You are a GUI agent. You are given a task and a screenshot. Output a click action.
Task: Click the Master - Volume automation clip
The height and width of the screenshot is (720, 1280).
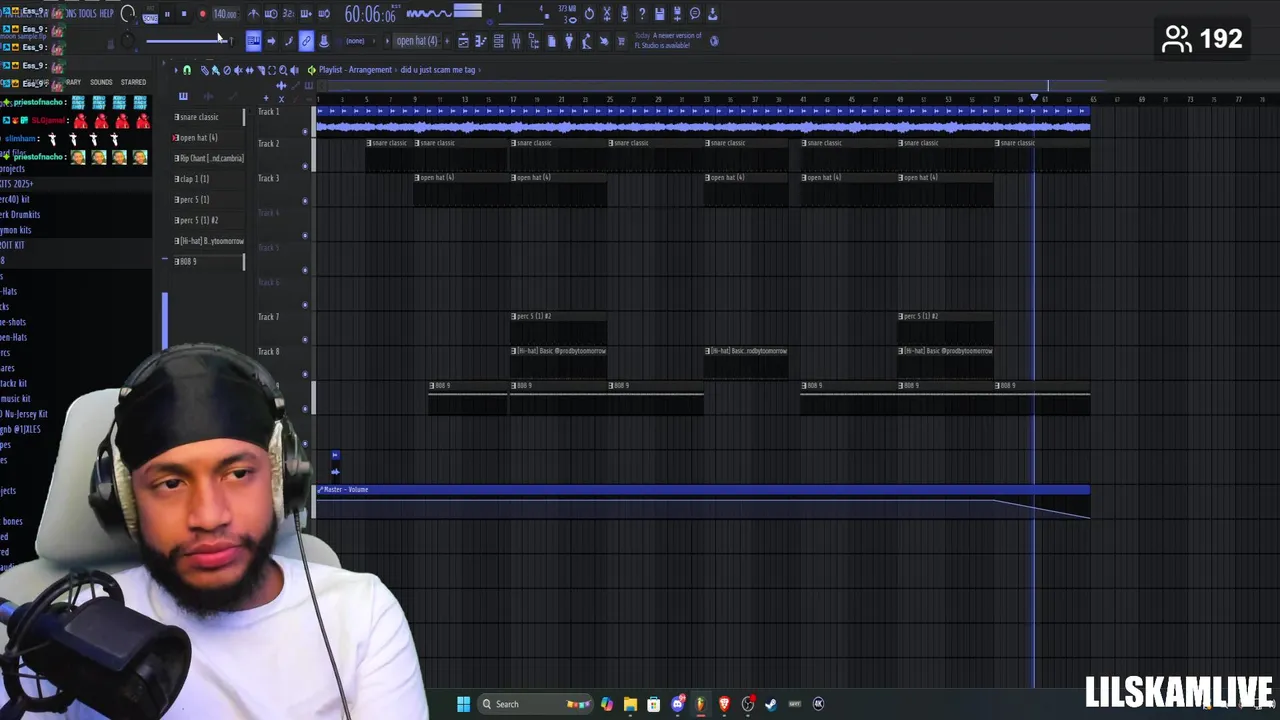[x=703, y=502]
